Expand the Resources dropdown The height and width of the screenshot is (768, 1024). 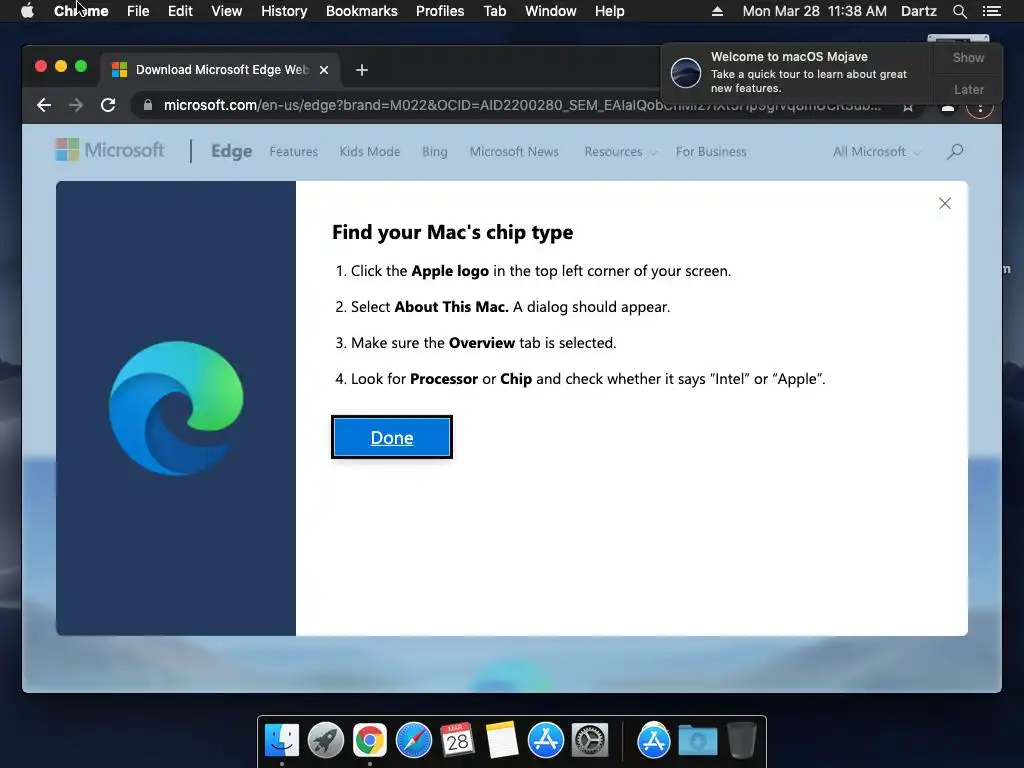pyautogui.click(x=620, y=152)
